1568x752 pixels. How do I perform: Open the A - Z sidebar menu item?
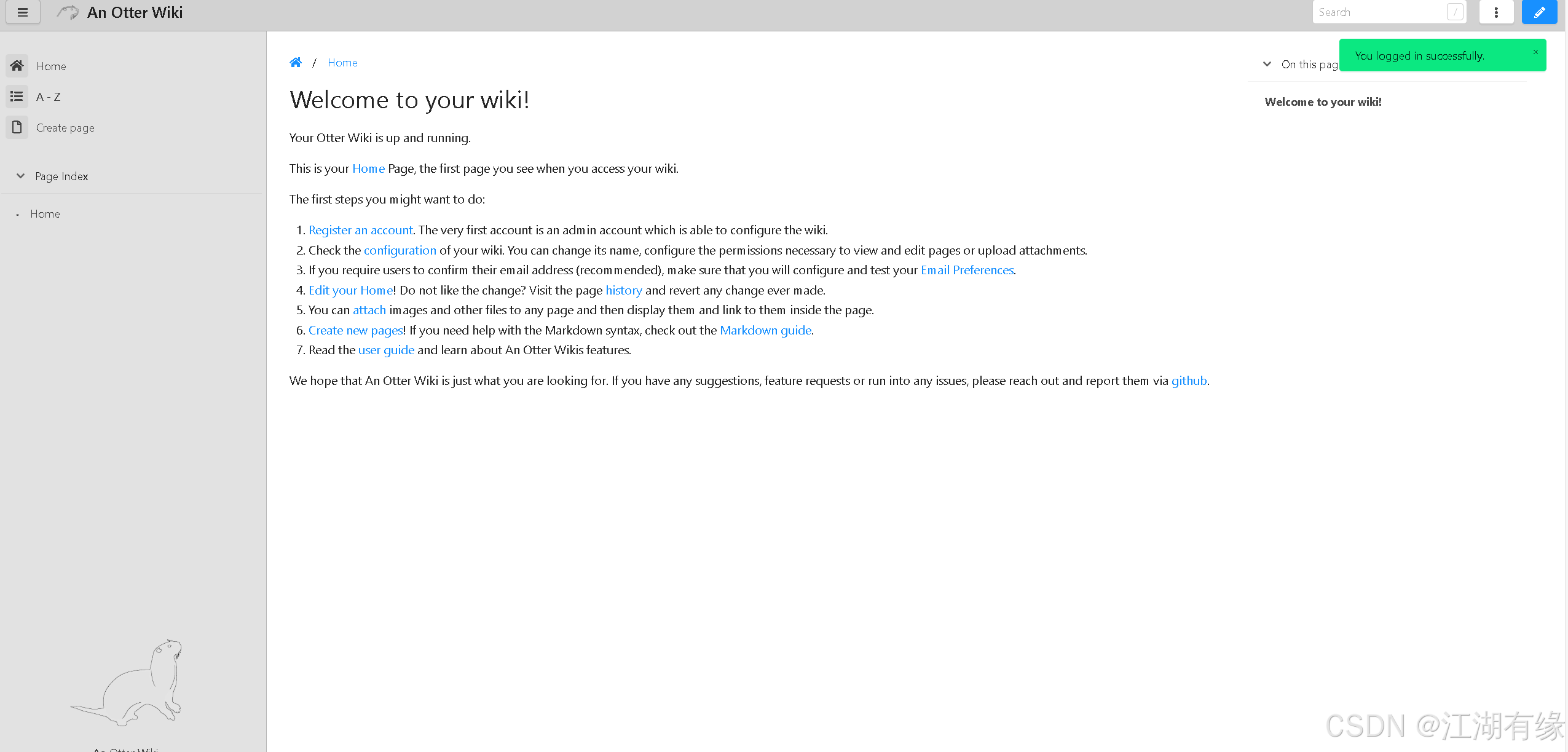(49, 97)
